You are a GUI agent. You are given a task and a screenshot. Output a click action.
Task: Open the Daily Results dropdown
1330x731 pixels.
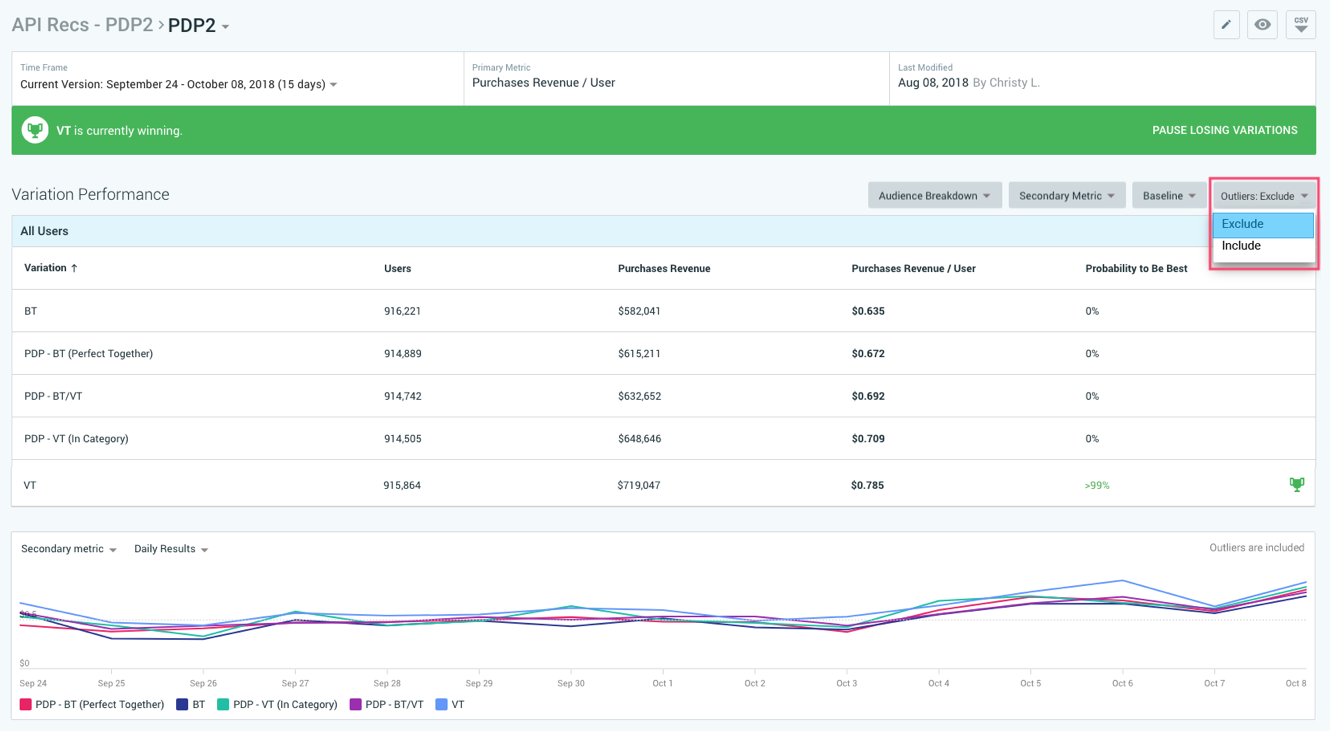pyautogui.click(x=171, y=549)
